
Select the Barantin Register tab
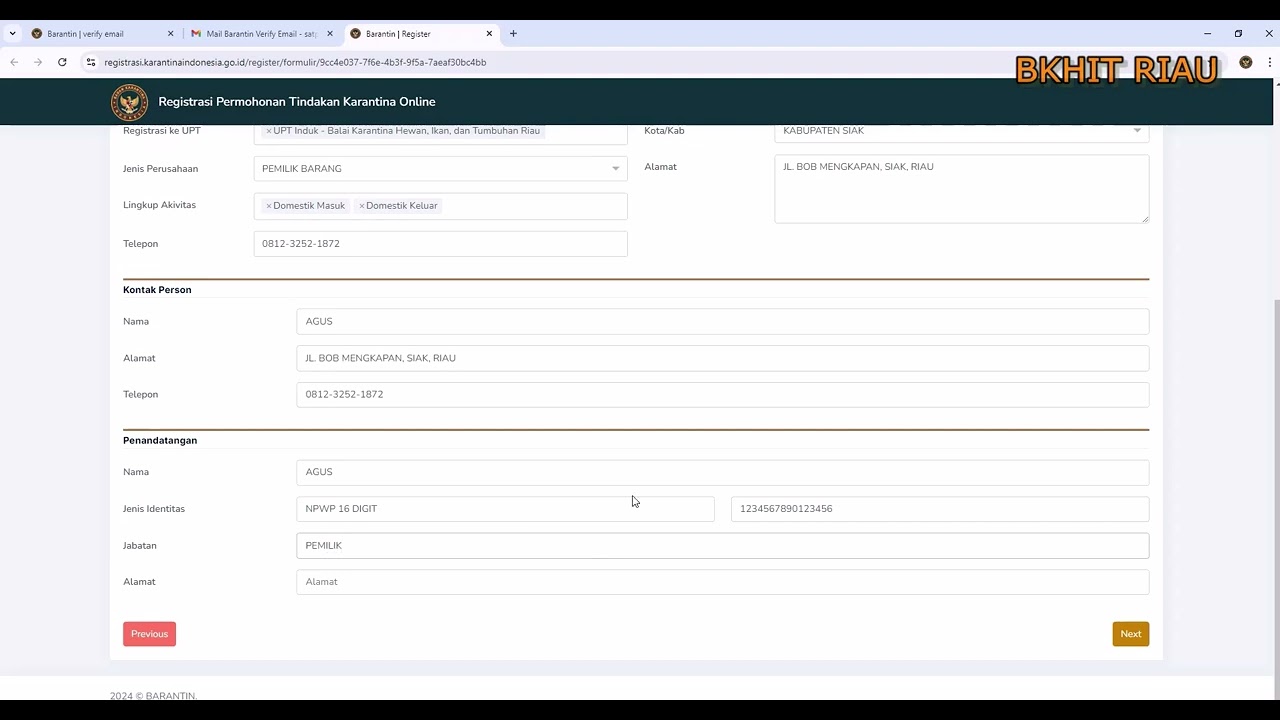(421, 34)
